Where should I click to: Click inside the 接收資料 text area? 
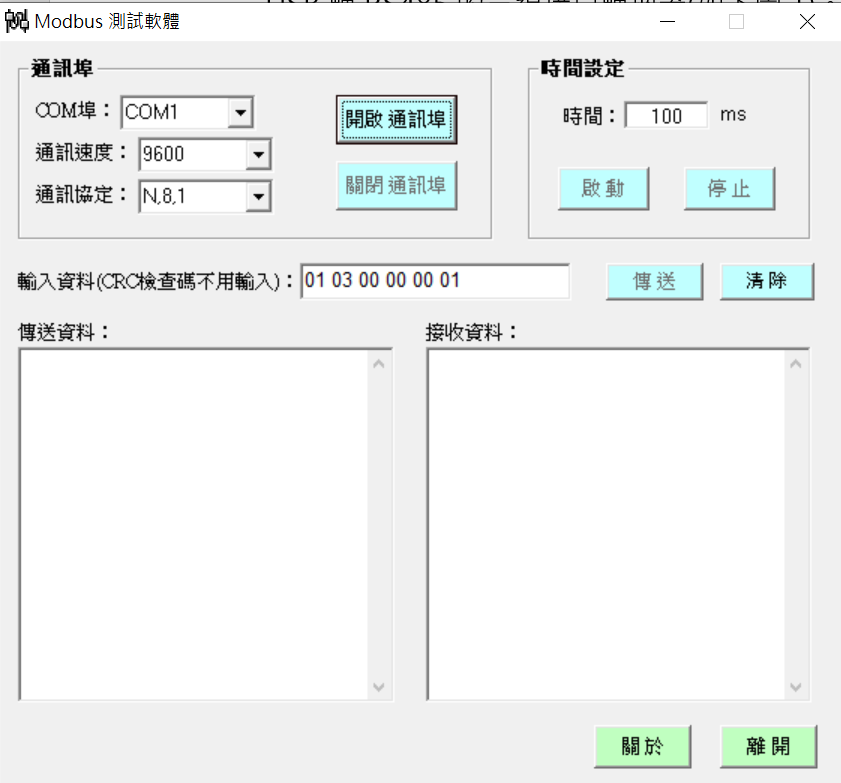click(605, 525)
